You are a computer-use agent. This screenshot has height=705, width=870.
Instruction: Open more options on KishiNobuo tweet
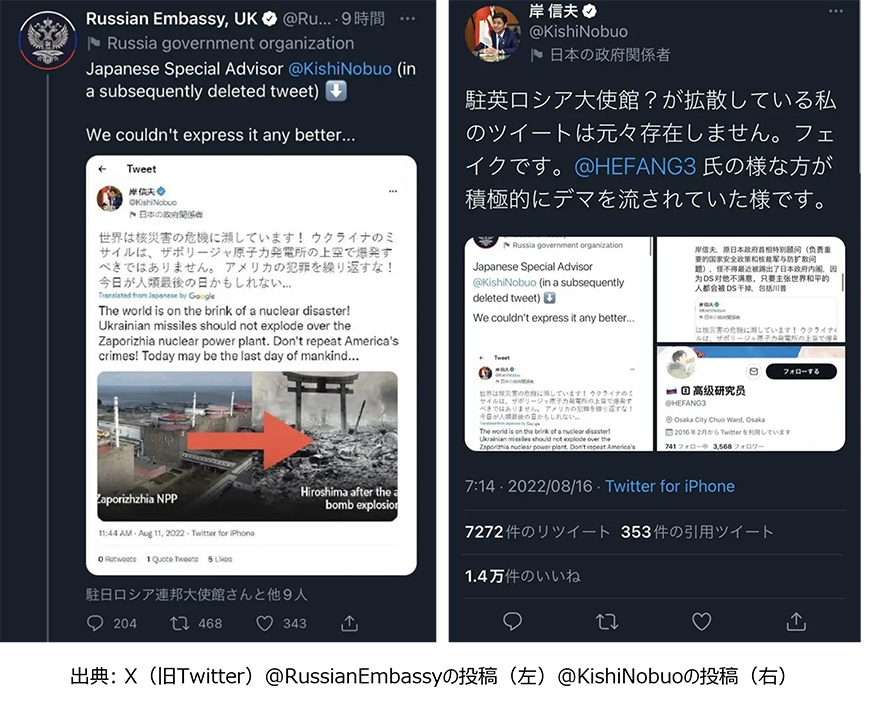click(836, 11)
